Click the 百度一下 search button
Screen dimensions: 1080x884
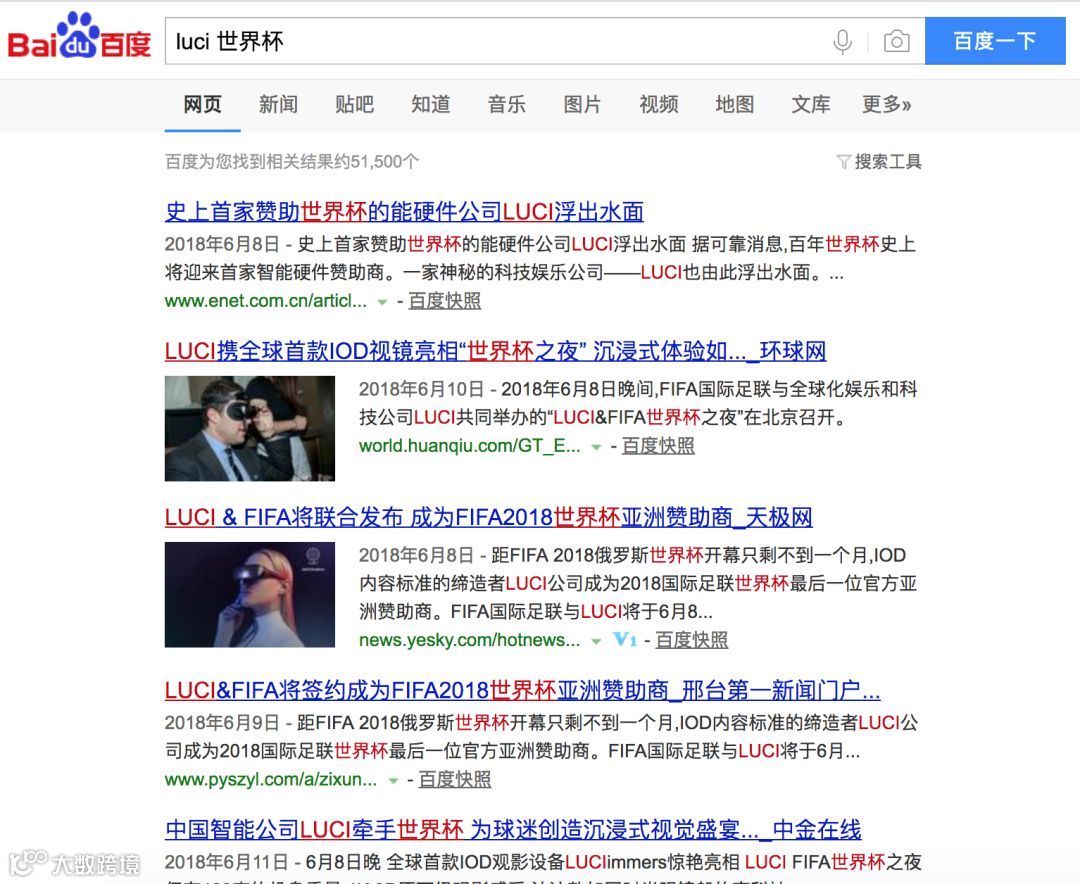click(x=995, y=41)
